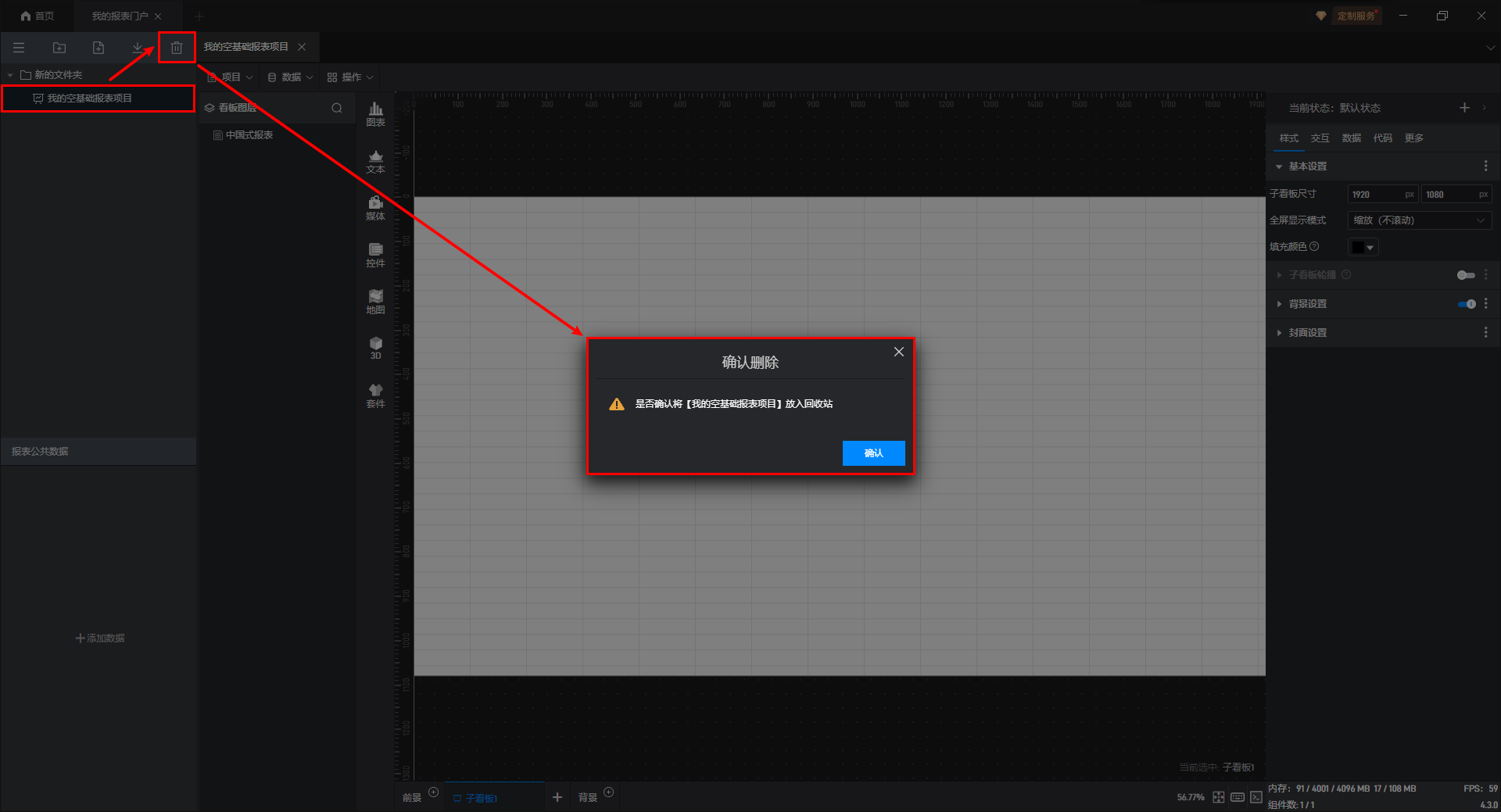Toggle the 子看板轮播 switch

[1466, 275]
